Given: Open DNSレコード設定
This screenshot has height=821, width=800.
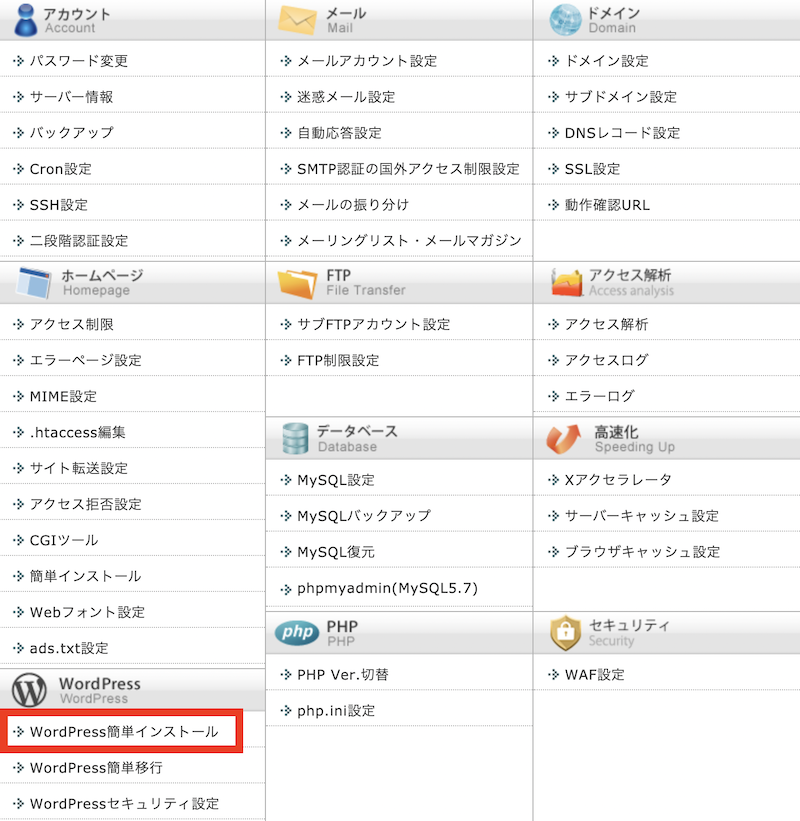Looking at the screenshot, I should 622,132.
